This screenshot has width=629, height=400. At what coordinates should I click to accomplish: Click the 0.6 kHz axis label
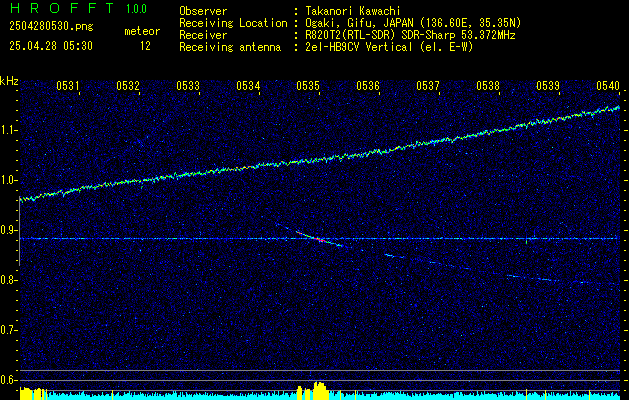[8, 380]
